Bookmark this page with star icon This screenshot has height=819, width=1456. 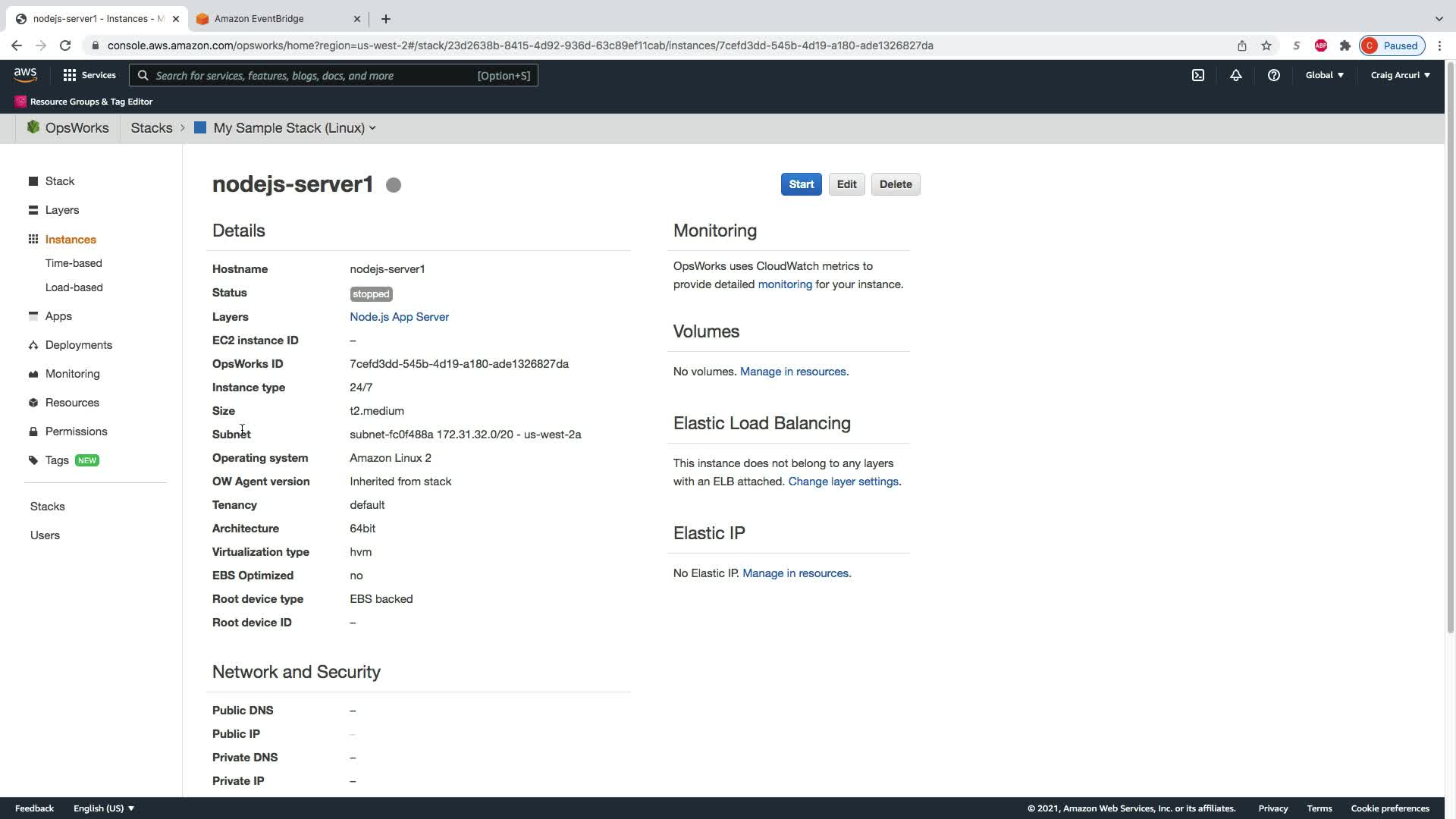(1266, 45)
